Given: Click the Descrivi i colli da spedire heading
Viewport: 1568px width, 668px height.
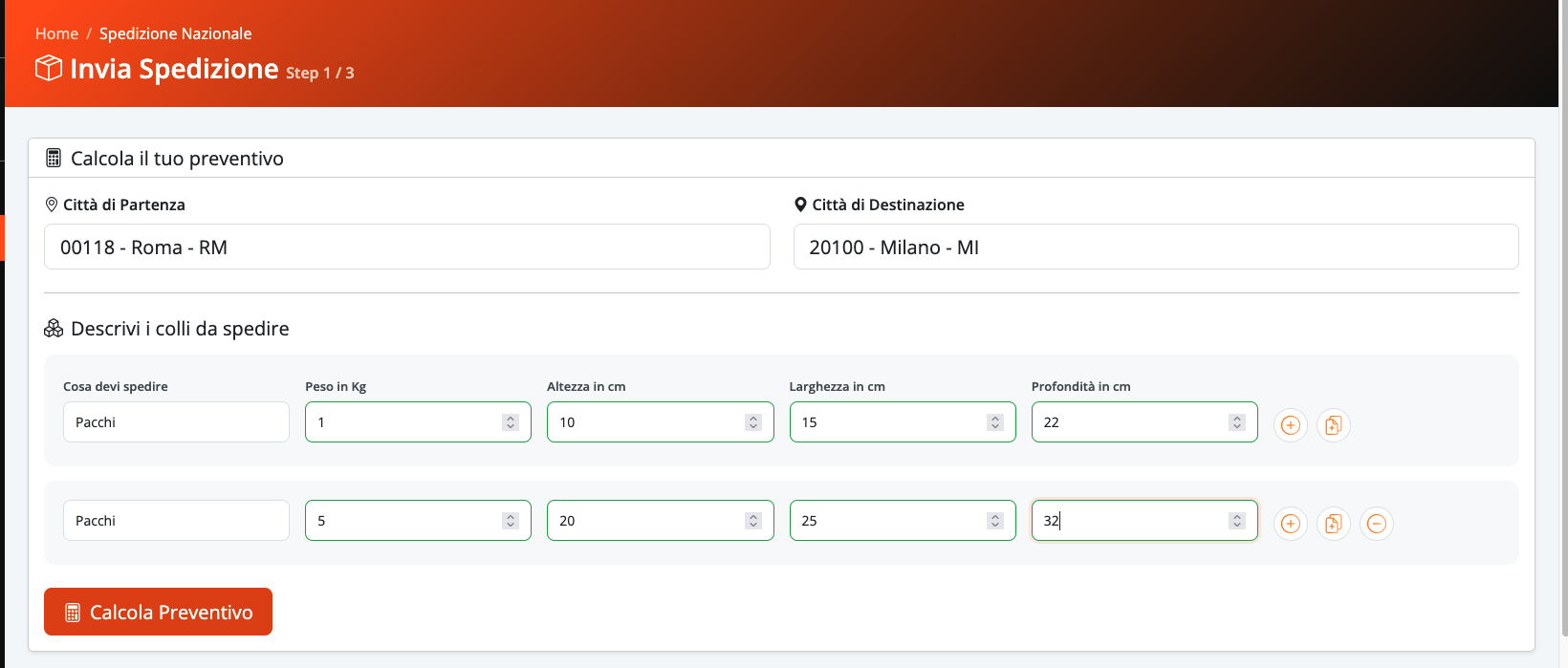Looking at the screenshot, I should (180, 329).
